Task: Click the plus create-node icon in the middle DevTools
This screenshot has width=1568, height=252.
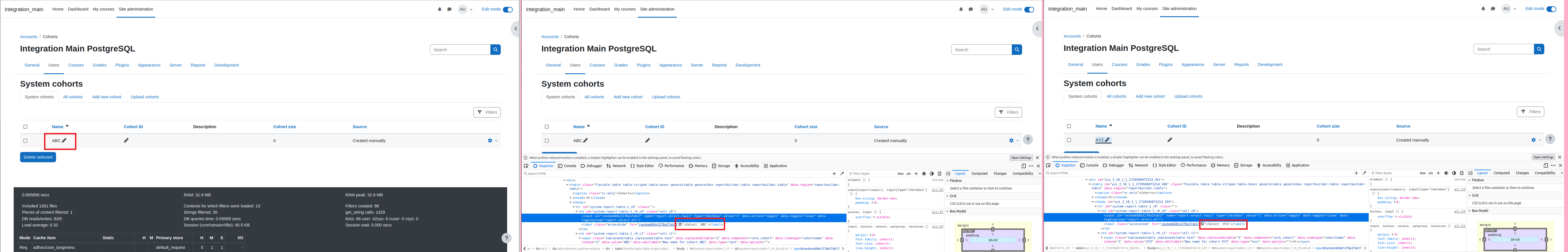Action: pyautogui.click(x=834, y=173)
